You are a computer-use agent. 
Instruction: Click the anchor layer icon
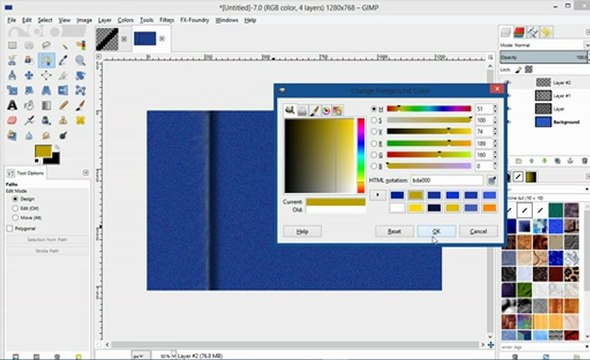point(570,161)
